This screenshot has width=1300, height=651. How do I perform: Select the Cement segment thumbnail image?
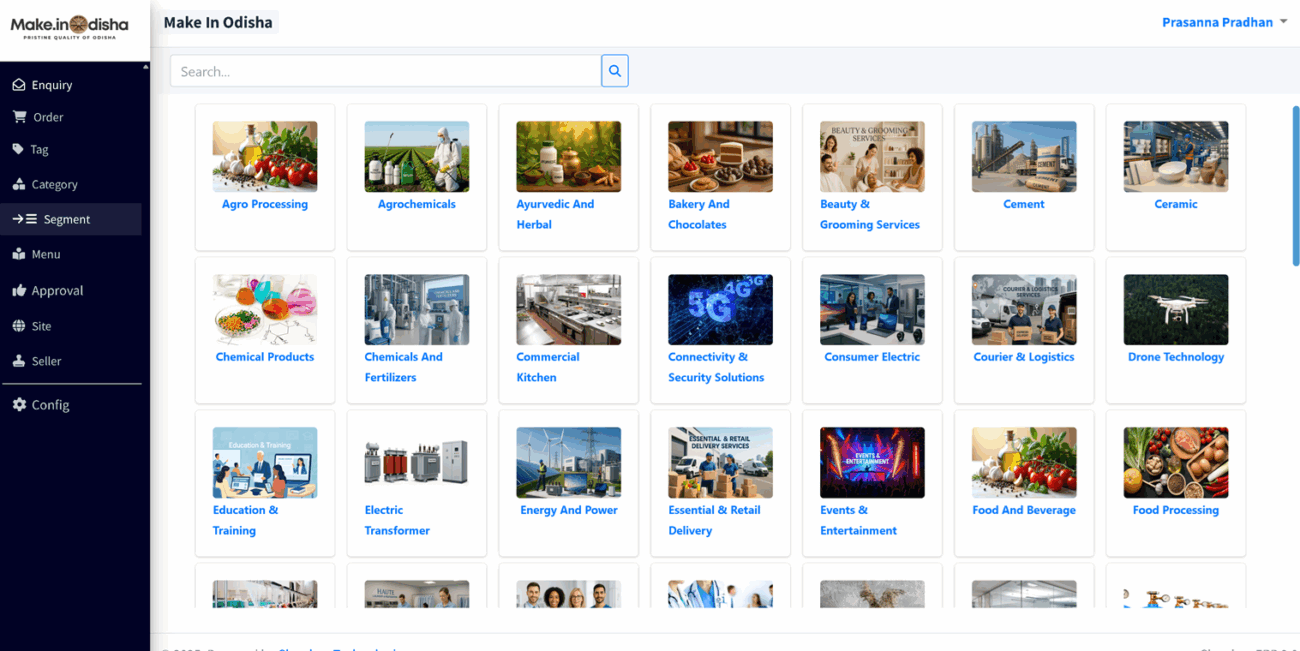[x=1024, y=156]
